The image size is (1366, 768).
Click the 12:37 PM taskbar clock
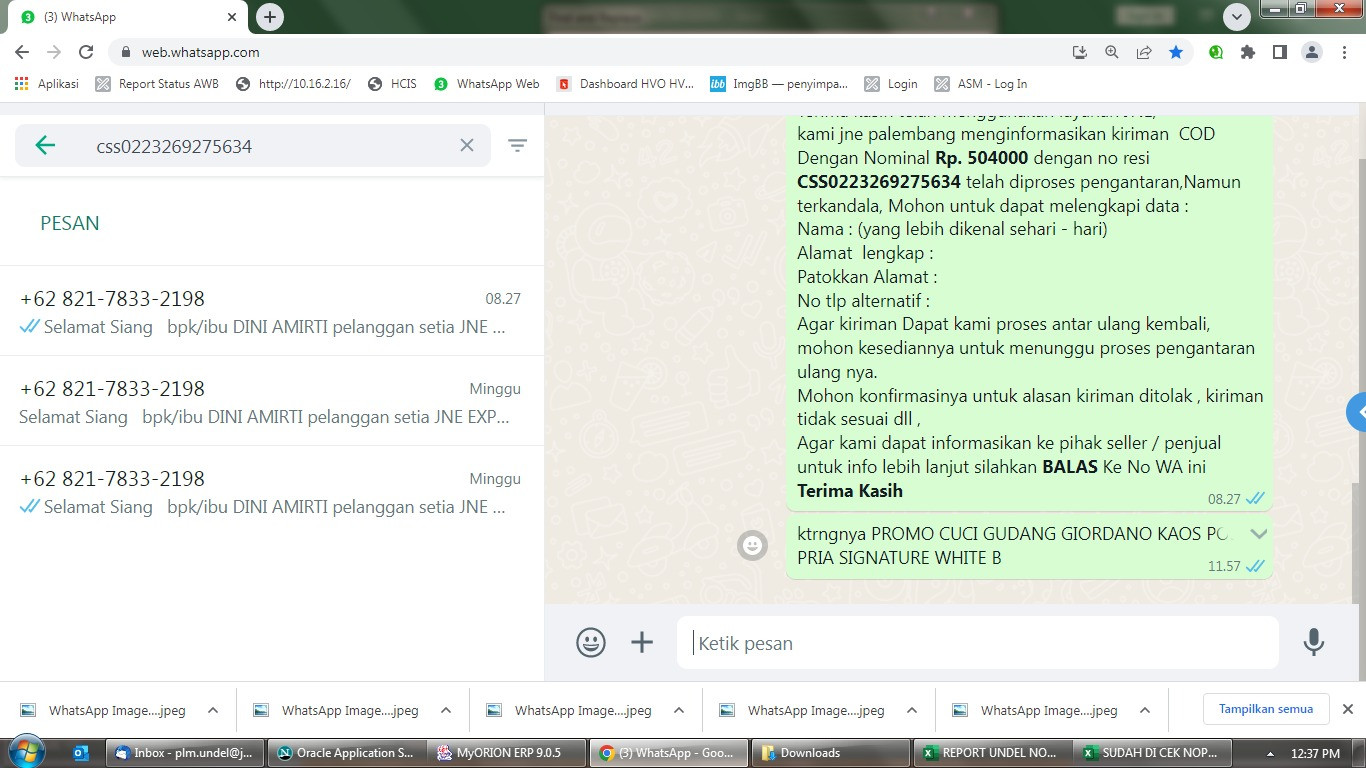coord(1316,753)
